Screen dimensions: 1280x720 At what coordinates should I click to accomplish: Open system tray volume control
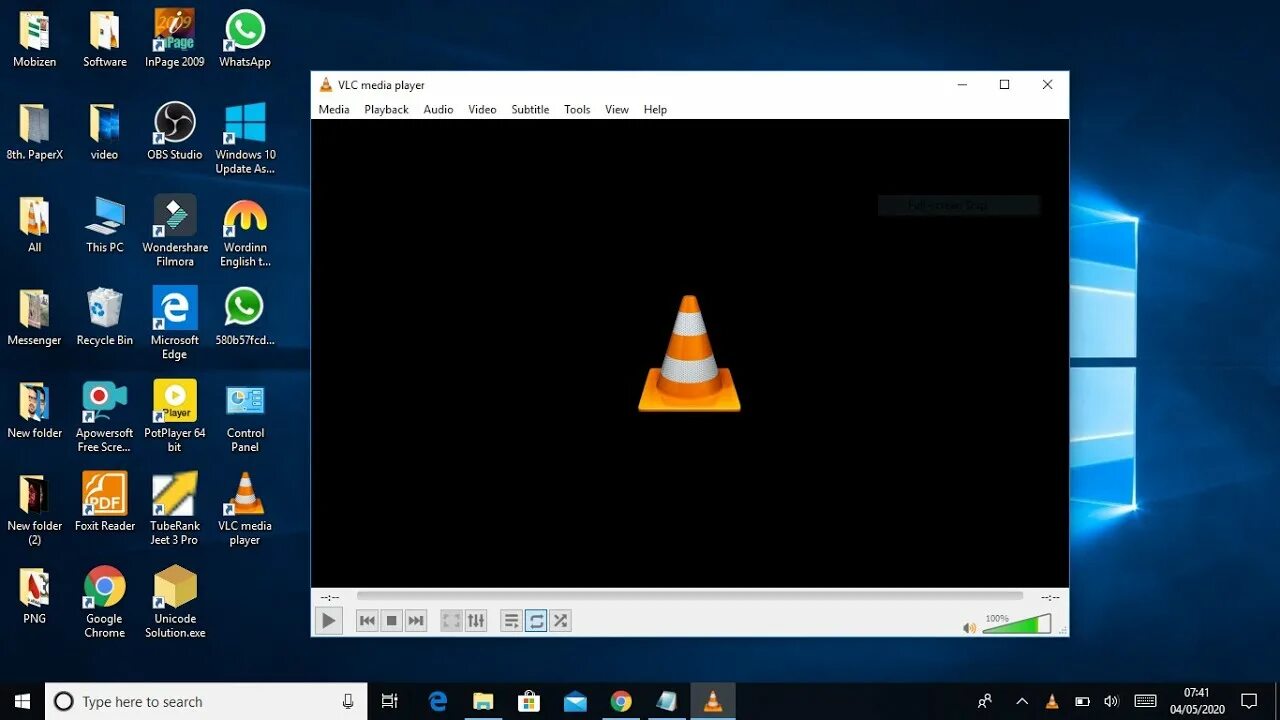(1111, 702)
